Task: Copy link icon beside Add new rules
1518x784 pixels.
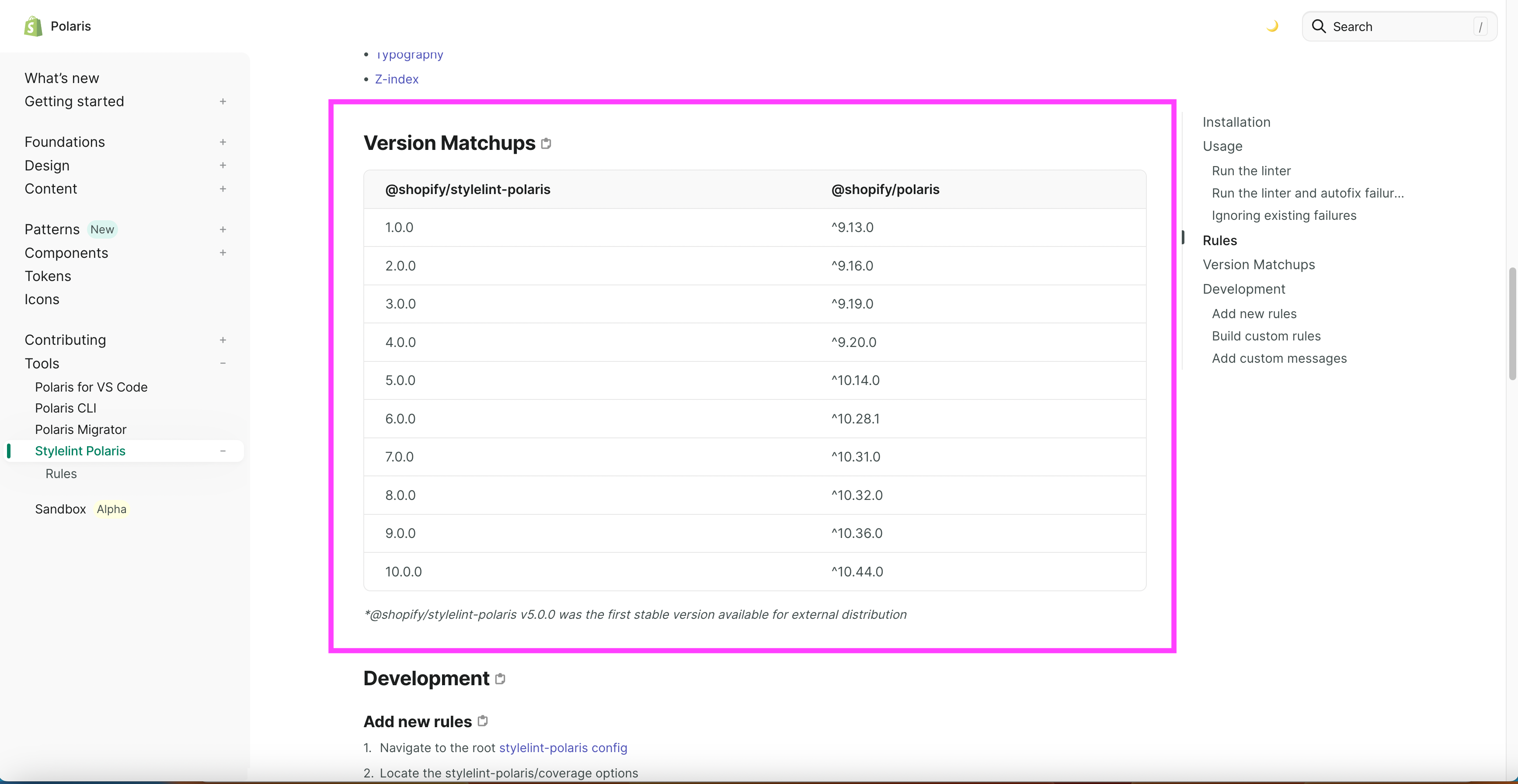Action: [482, 721]
